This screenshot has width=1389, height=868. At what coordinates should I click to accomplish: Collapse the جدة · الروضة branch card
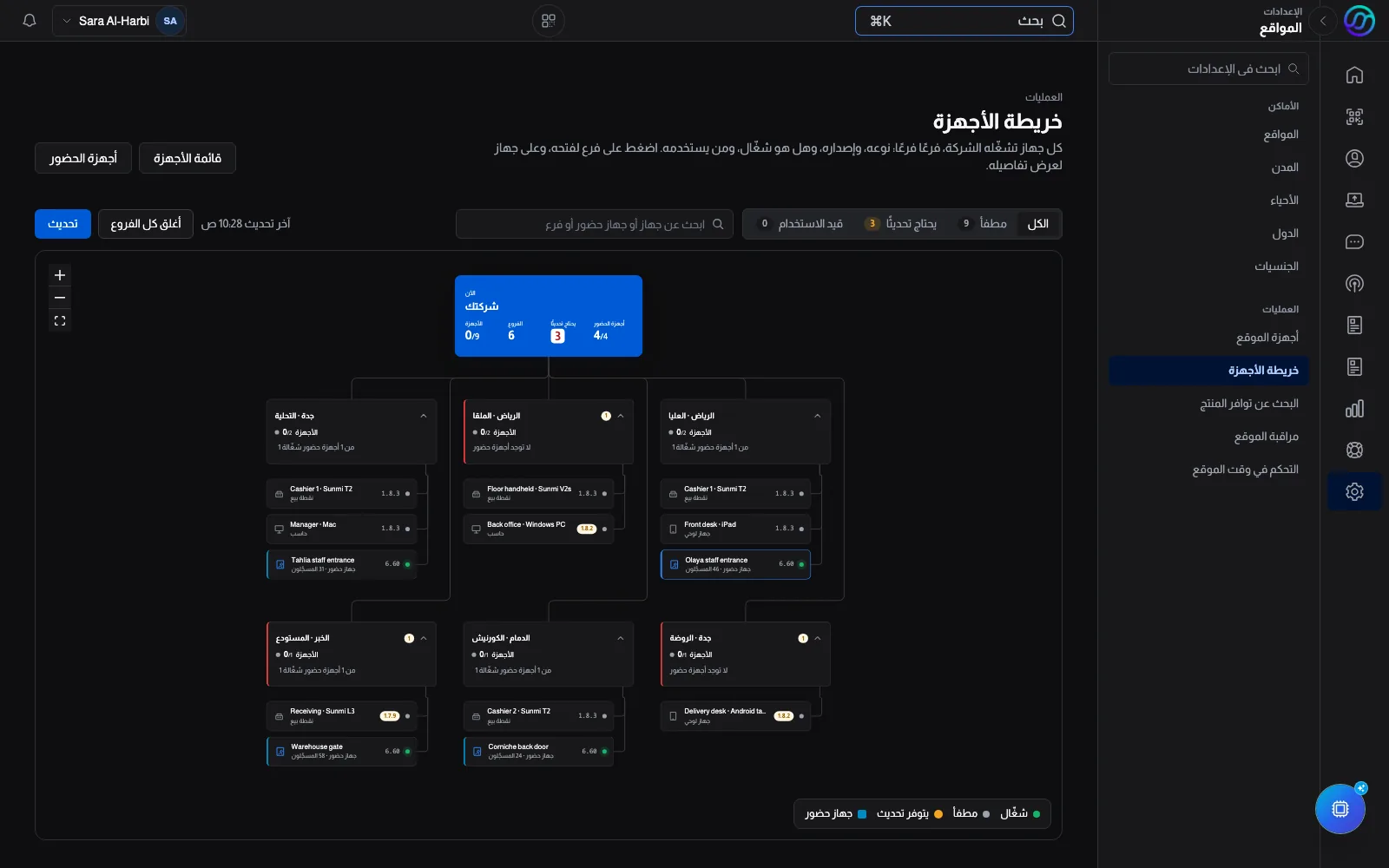click(818, 639)
